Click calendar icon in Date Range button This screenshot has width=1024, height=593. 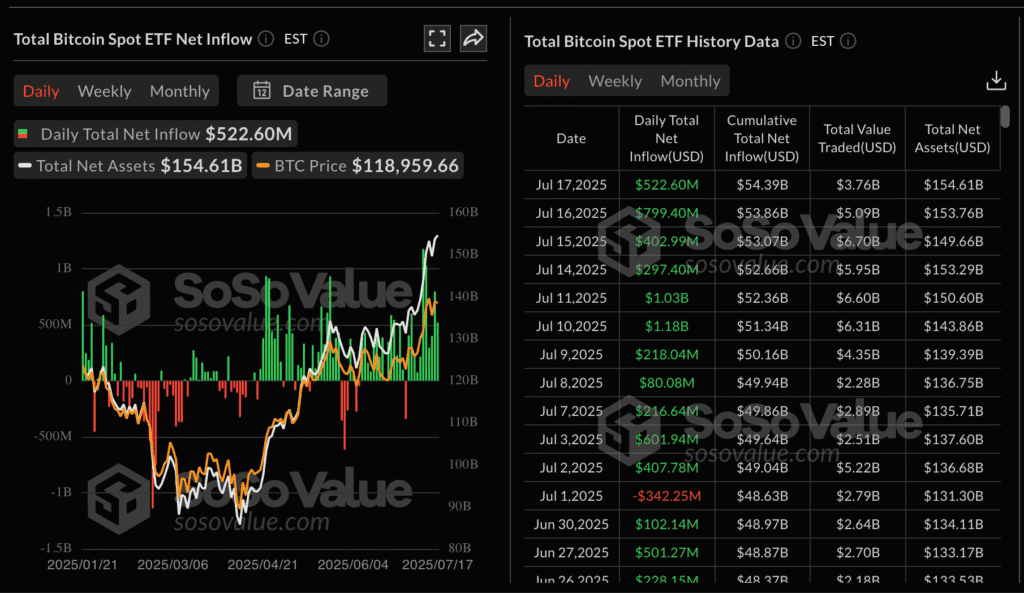tap(262, 91)
